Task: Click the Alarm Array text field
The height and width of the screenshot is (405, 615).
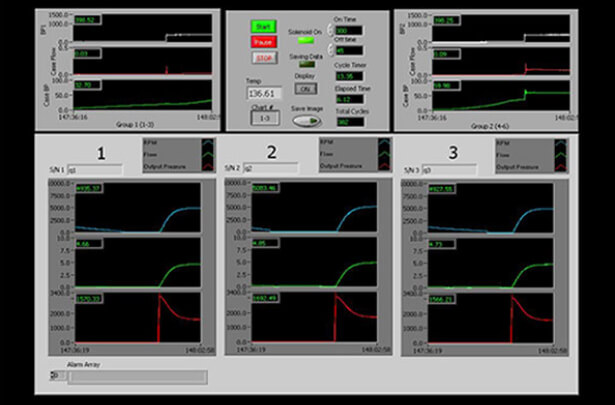Action: pos(138,377)
